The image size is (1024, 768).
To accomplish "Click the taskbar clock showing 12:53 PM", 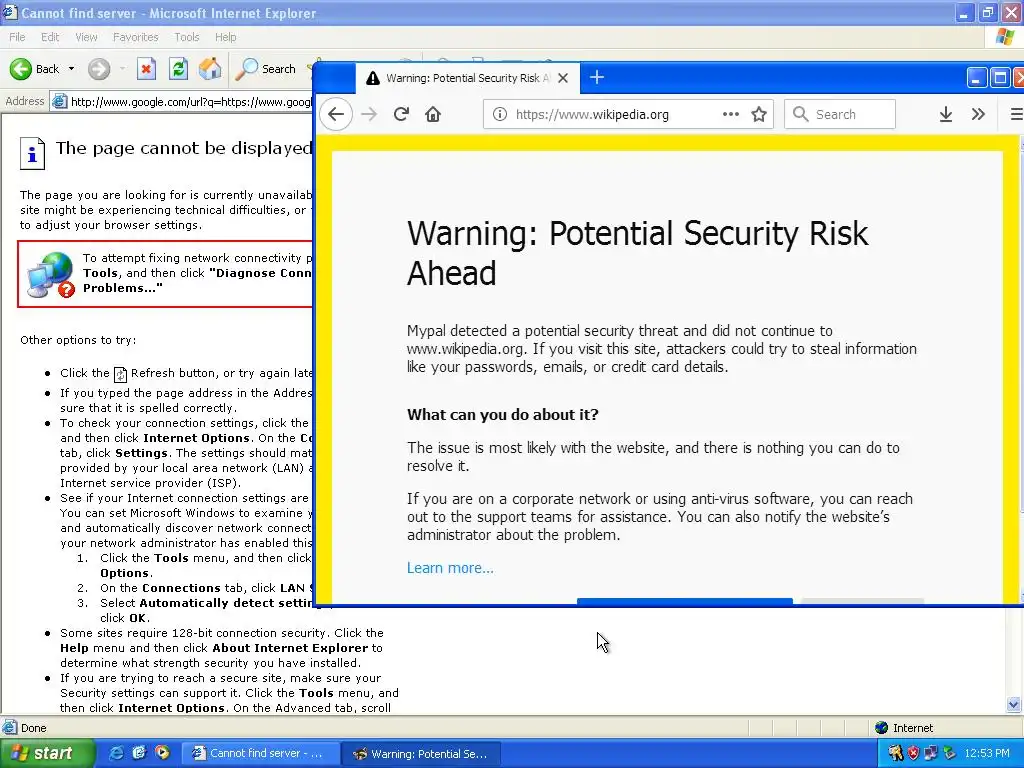I will click(987, 754).
